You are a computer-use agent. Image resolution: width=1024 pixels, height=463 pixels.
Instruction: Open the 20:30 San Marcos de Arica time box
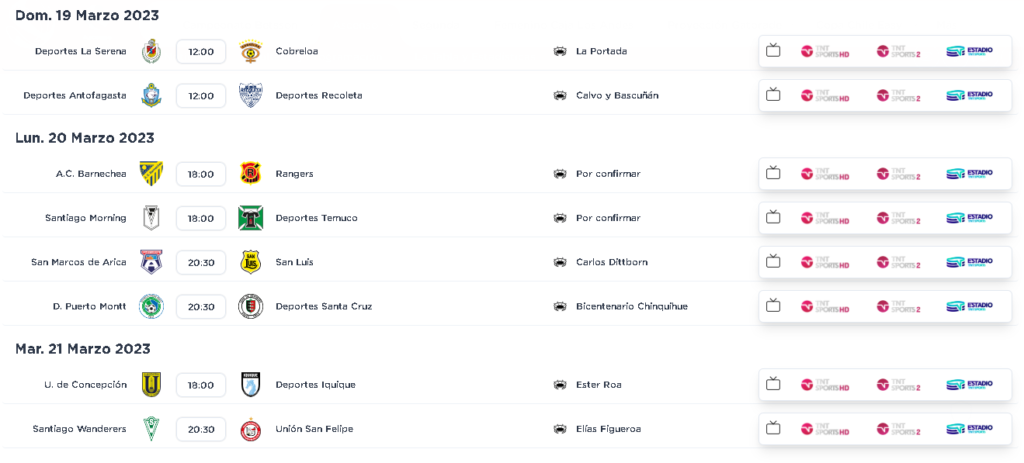201,262
